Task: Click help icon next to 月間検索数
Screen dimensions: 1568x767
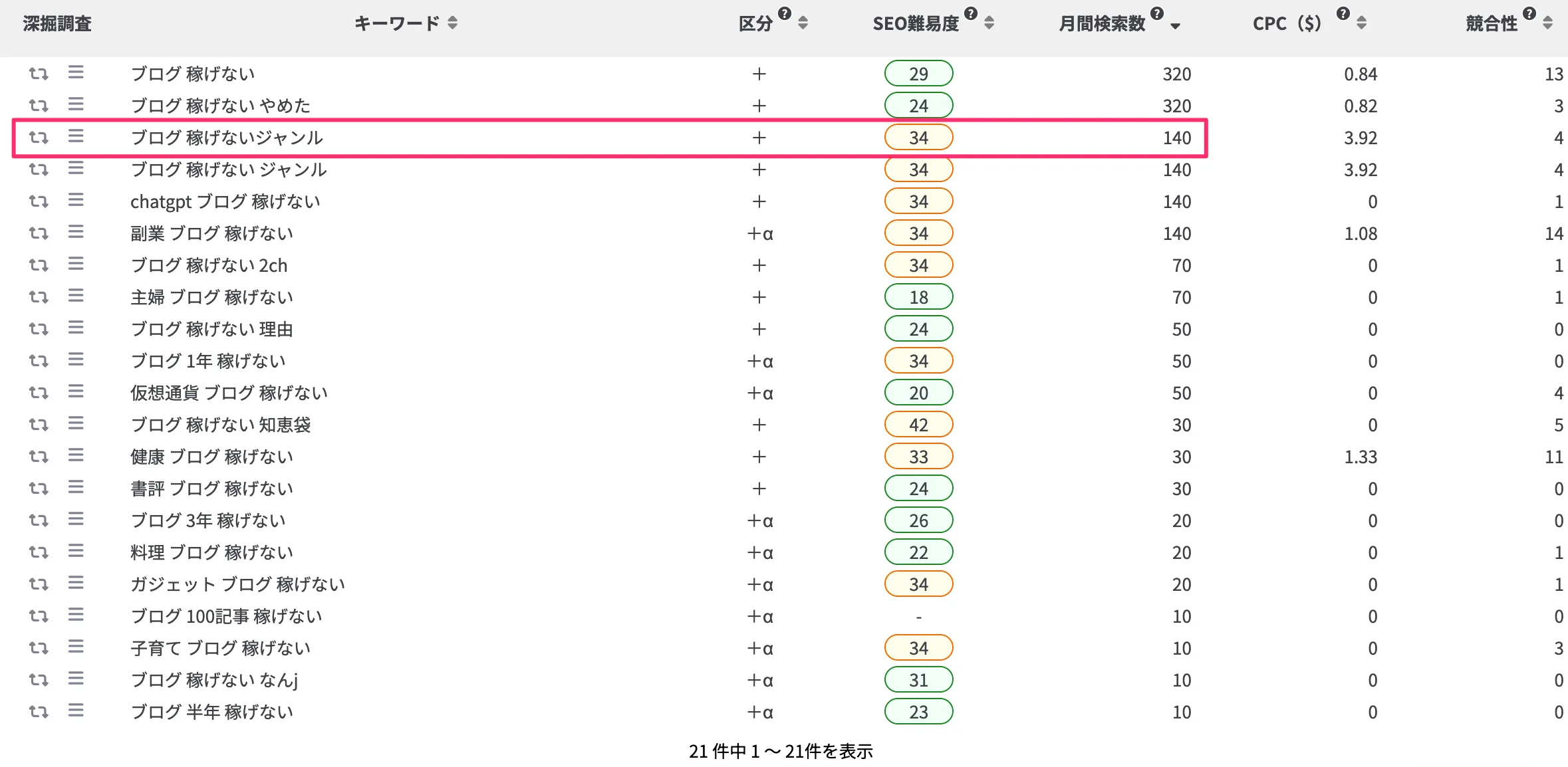Action: click(1157, 13)
